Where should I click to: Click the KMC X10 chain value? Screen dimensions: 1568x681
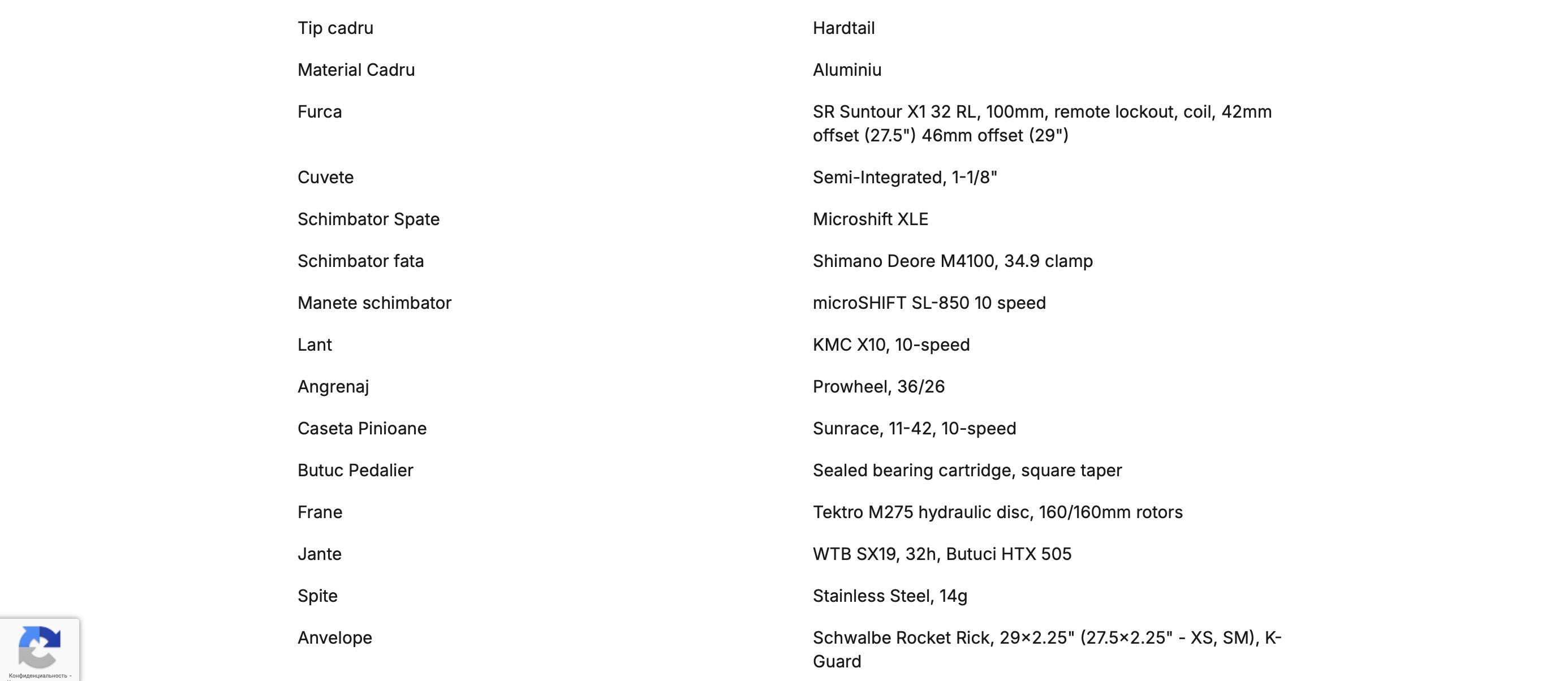point(891,345)
